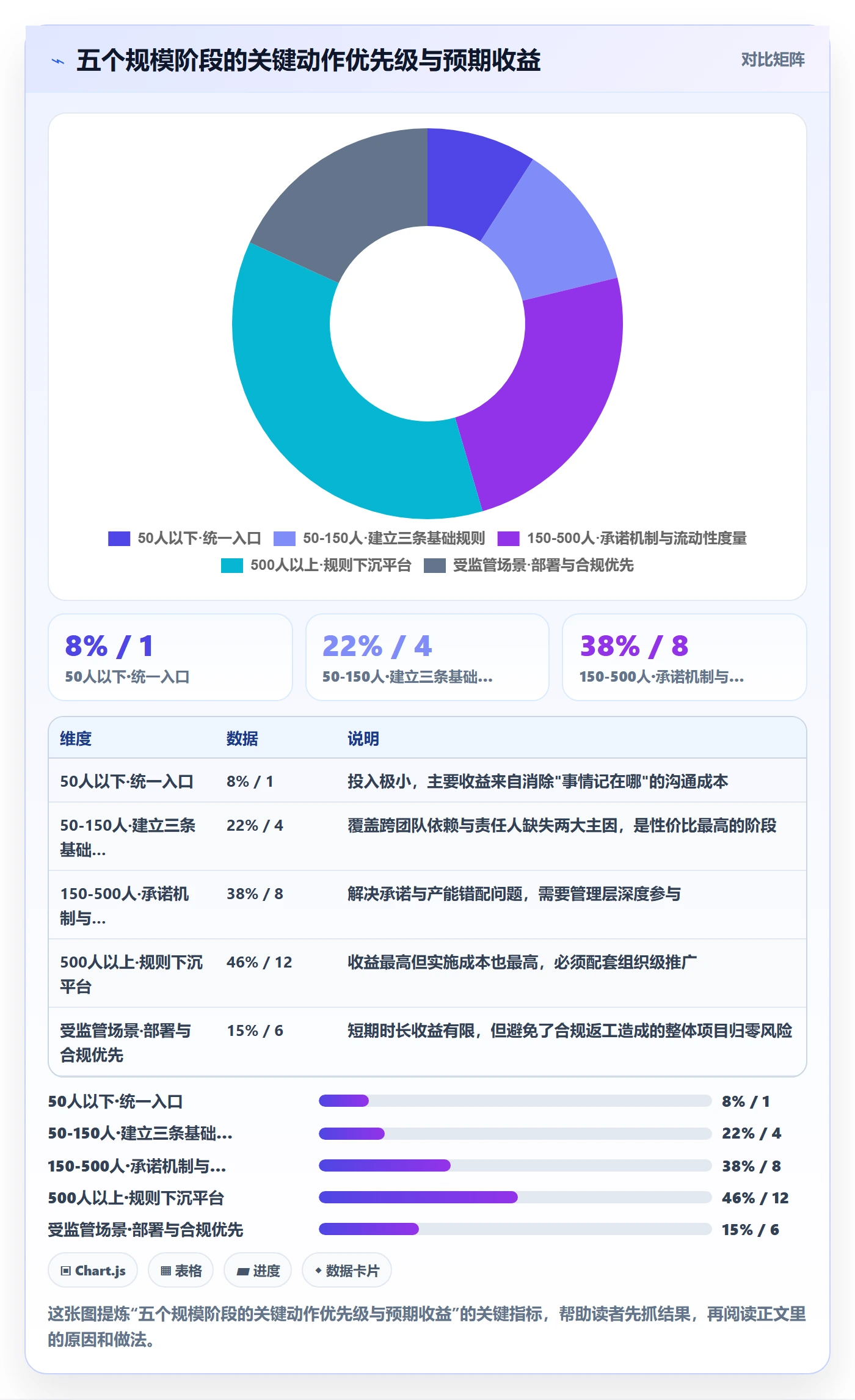Click the 说明 column header
The width and height of the screenshot is (855, 1400).
(x=363, y=738)
